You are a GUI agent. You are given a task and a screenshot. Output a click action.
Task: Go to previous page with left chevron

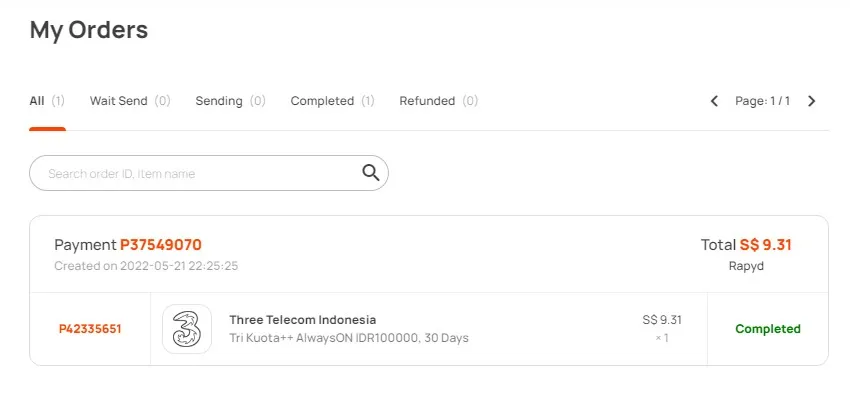[714, 101]
